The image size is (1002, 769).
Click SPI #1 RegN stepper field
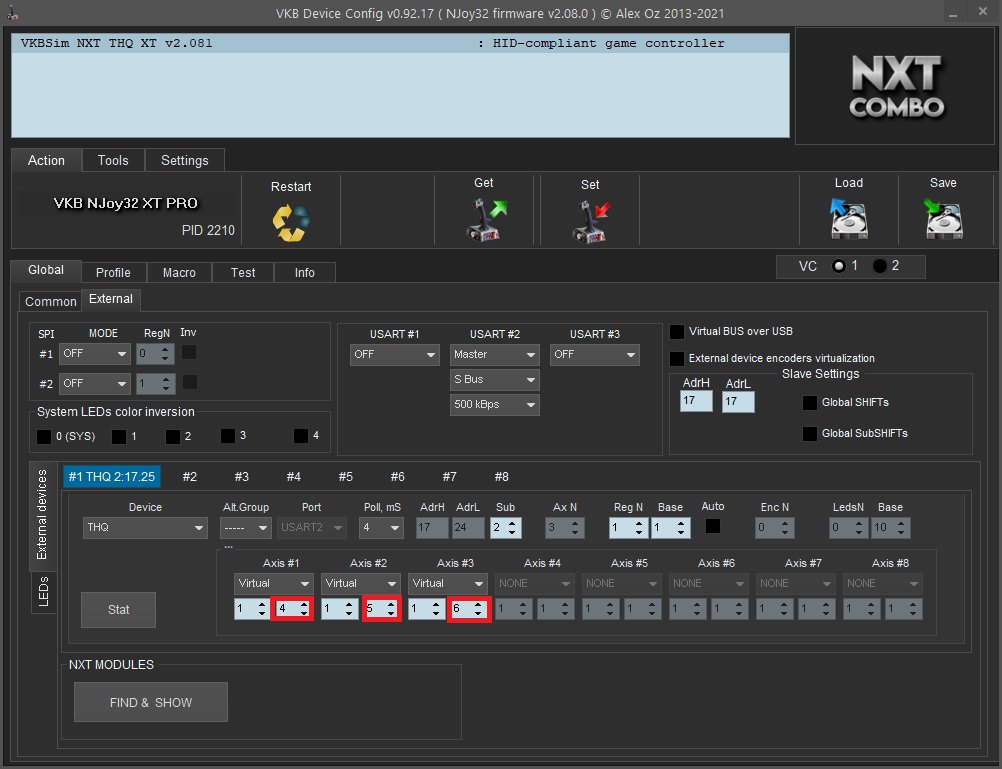tap(155, 353)
